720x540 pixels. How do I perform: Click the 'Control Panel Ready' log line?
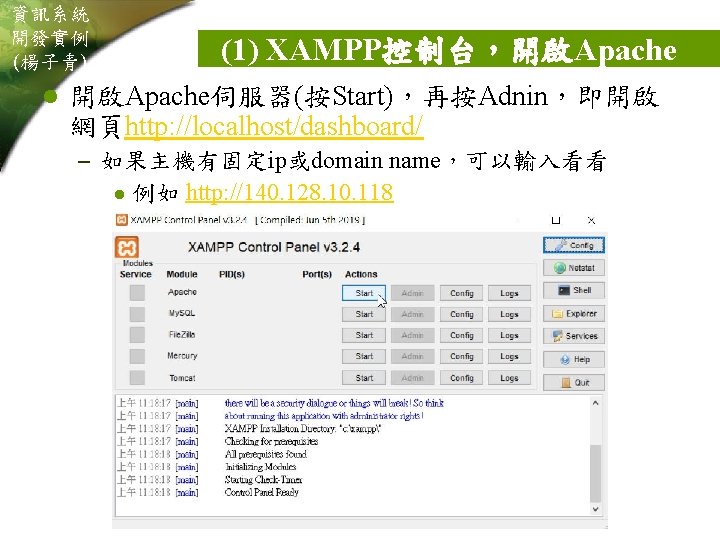point(262,492)
